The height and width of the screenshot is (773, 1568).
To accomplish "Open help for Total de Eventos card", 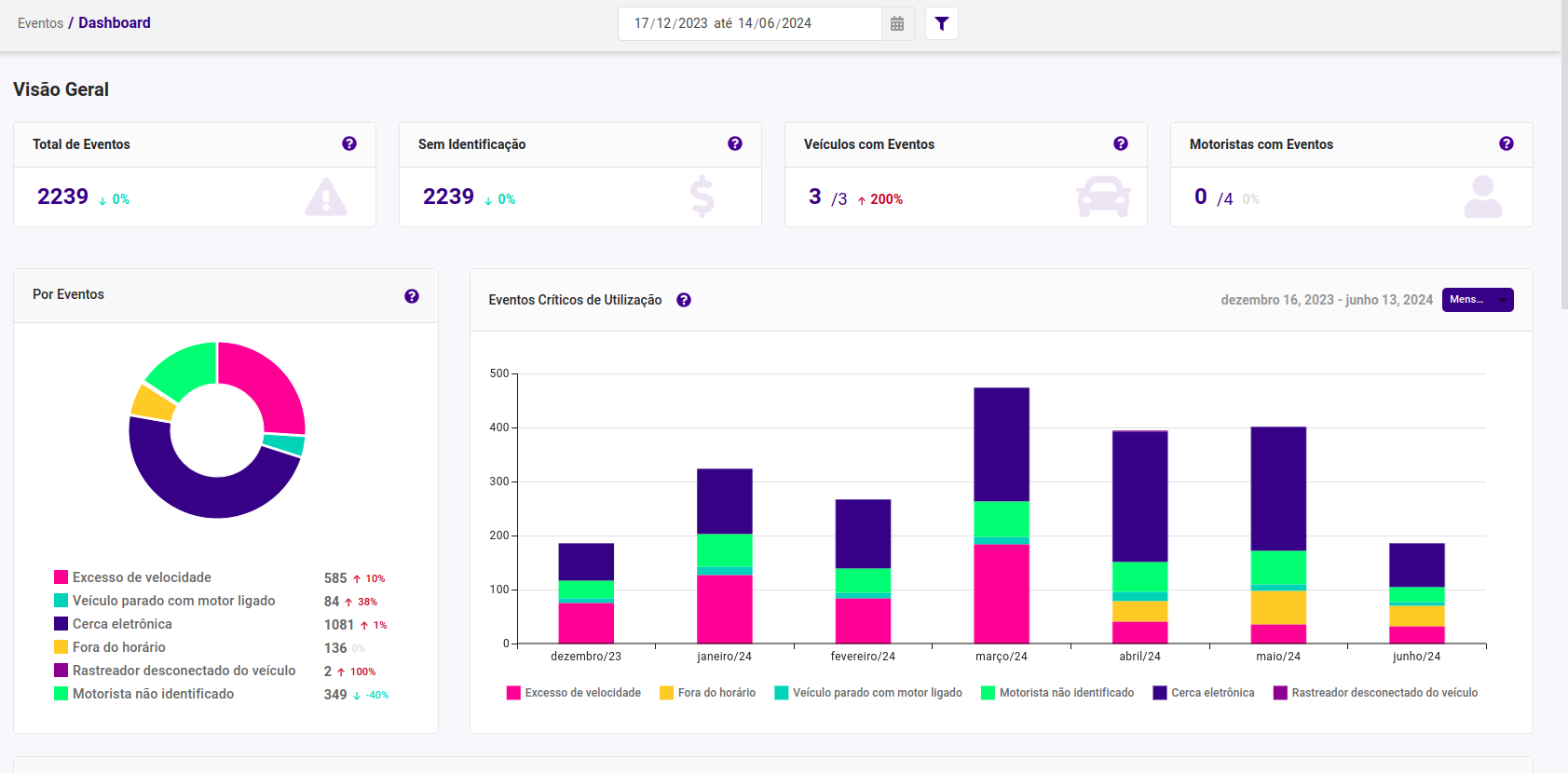I will (349, 143).
